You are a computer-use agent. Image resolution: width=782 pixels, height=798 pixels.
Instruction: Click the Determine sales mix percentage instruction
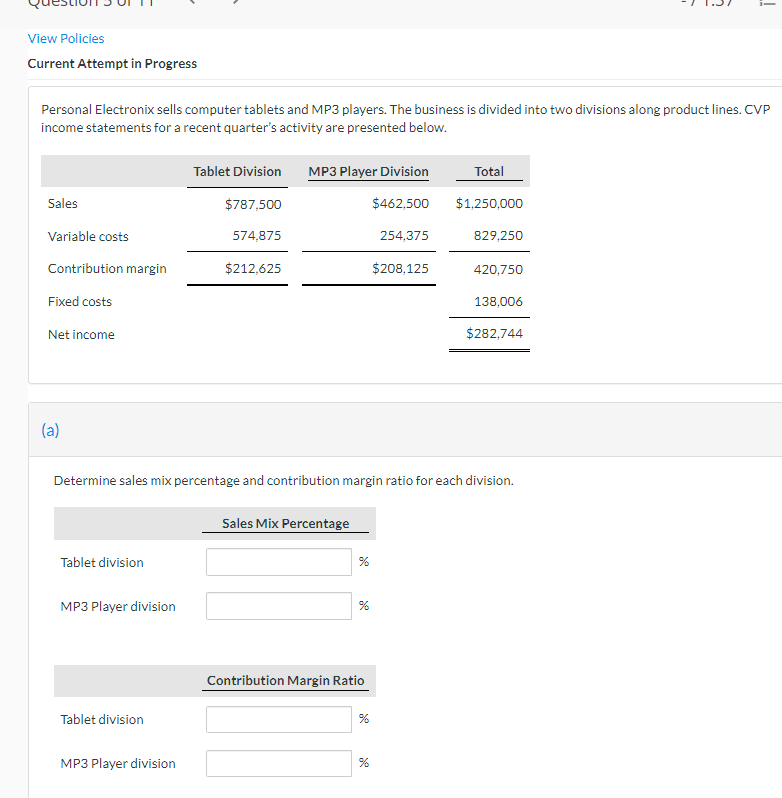pos(283,481)
